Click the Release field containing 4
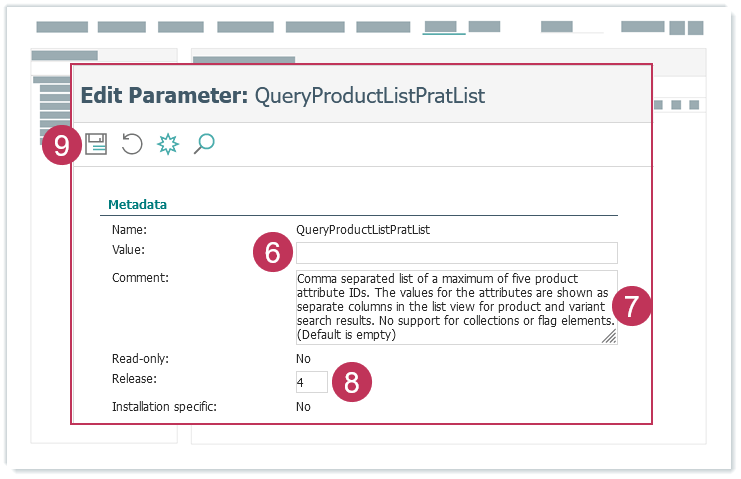 click(x=311, y=382)
